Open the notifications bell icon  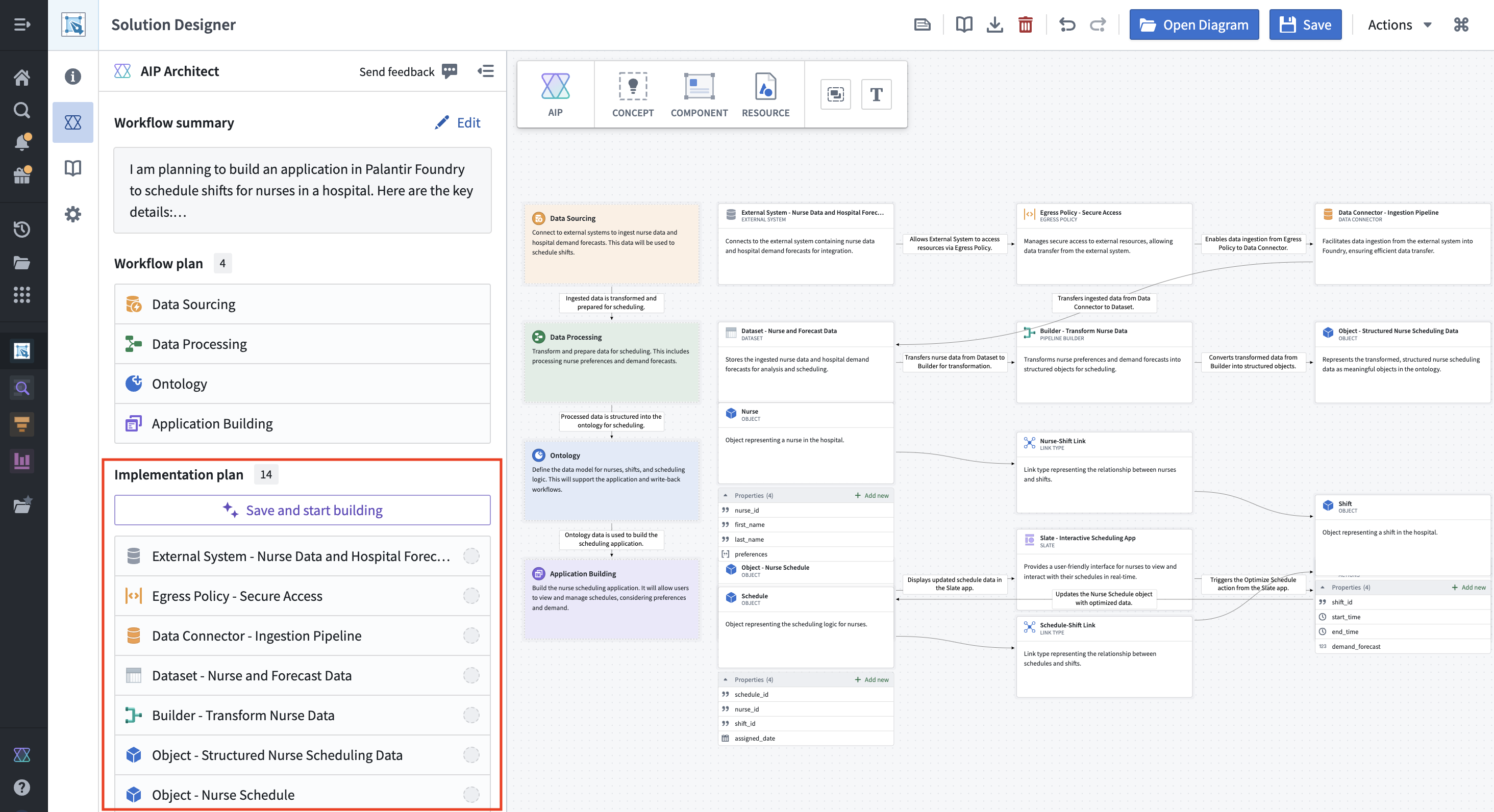tap(22, 142)
